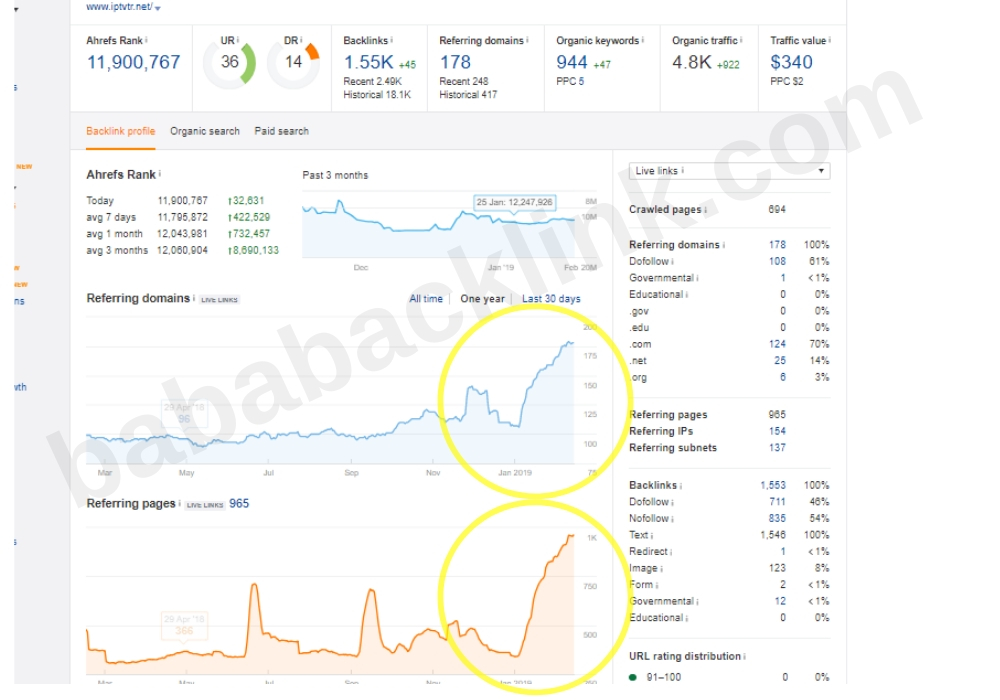Click the DR gauge ring showing 14

293,62
